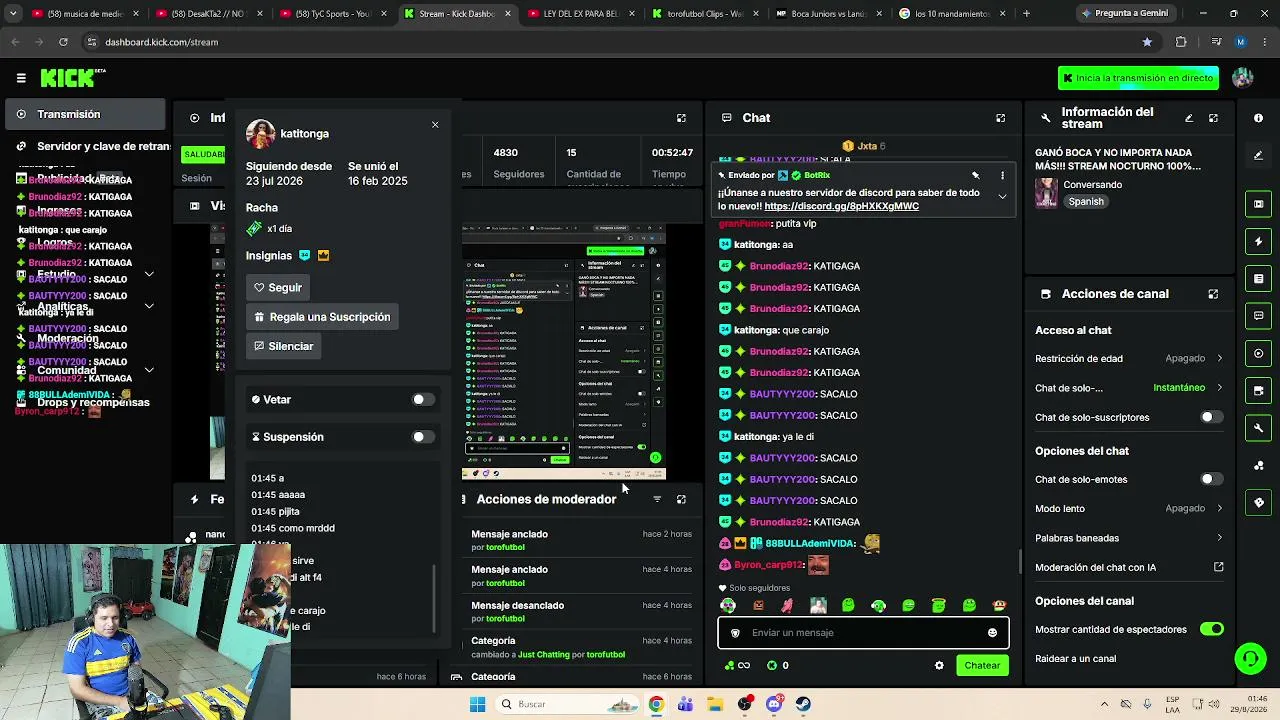Screen dimensions: 1280x720
Task: Toggle the play circle widget in the right rail
Action: (x=1258, y=353)
